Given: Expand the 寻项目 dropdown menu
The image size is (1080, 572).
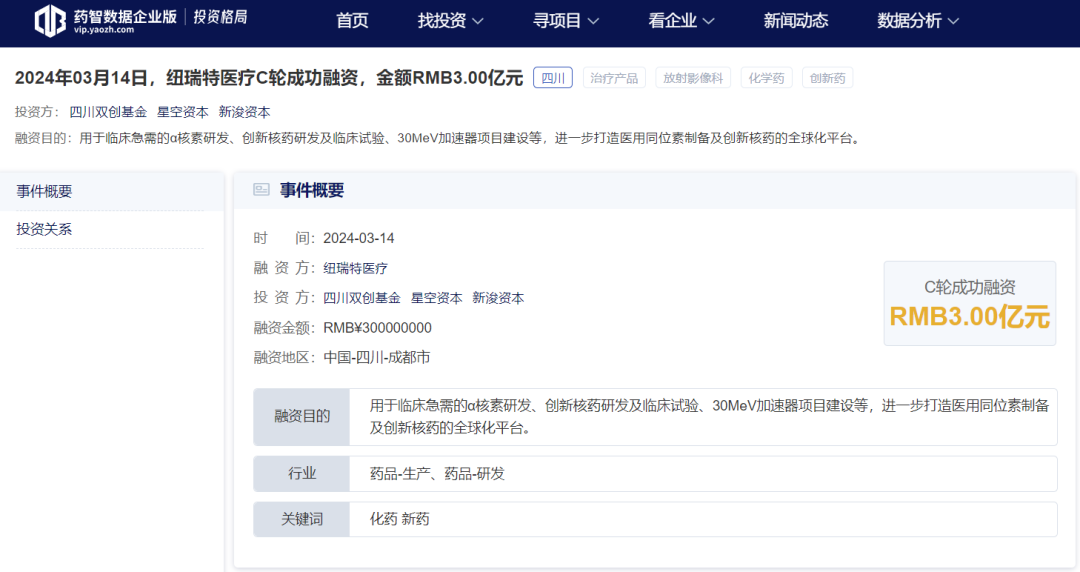Looking at the screenshot, I should pyautogui.click(x=565, y=21).
